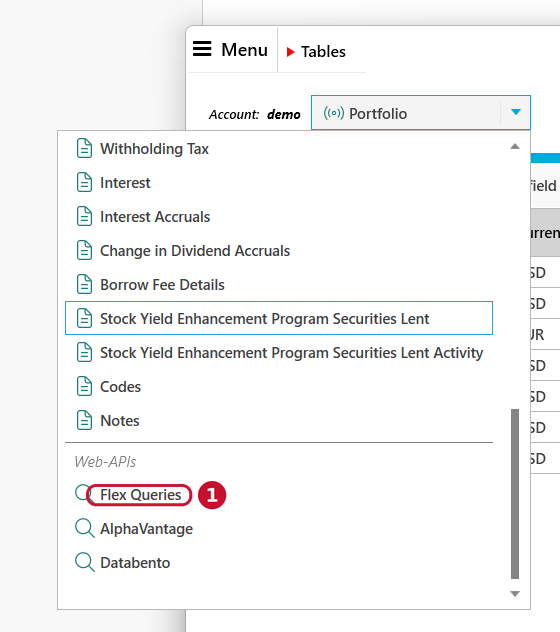Viewport: 560px width, 632px height.
Task: Click the document icon next to Interest
Action: 84,182
